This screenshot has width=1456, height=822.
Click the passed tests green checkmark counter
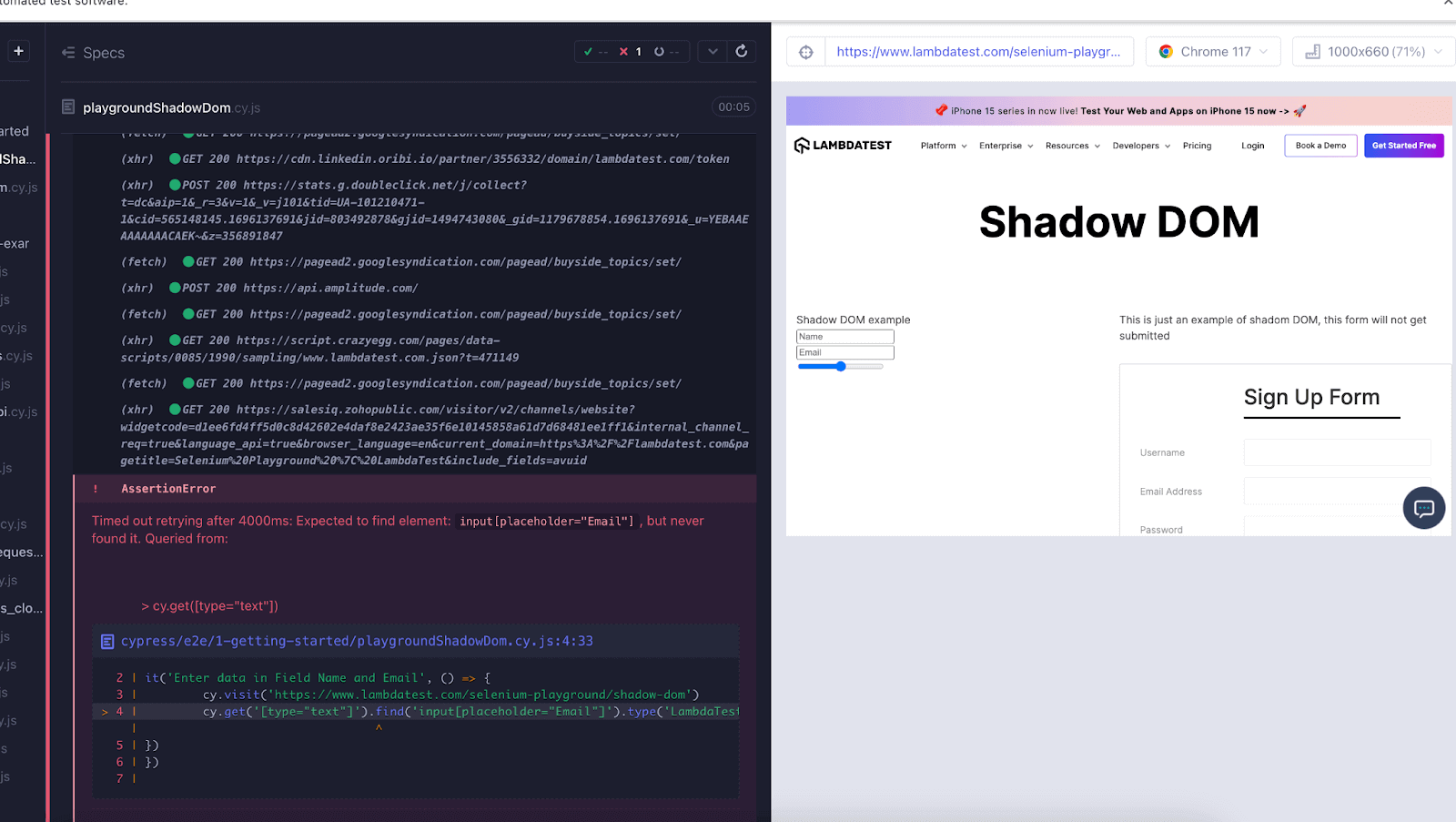(x=596, y=52)
